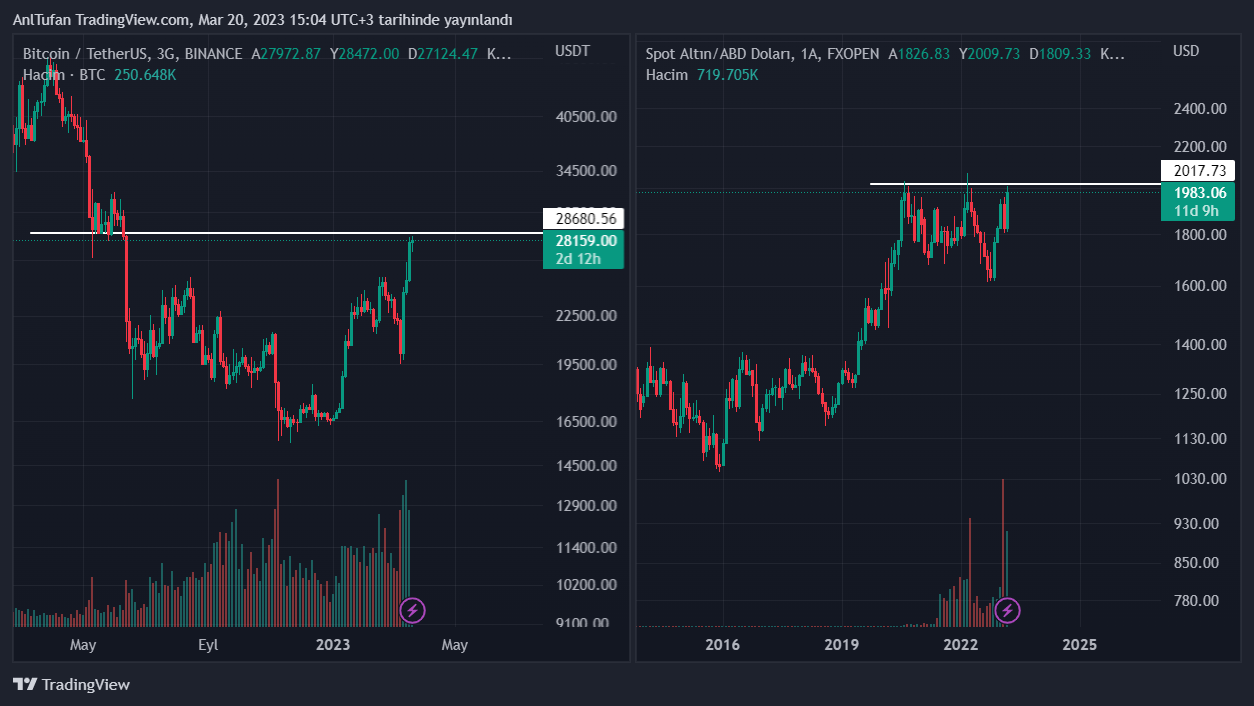
Task: Click the lightning icon on the gold chart
Action: coord(1008,609)
